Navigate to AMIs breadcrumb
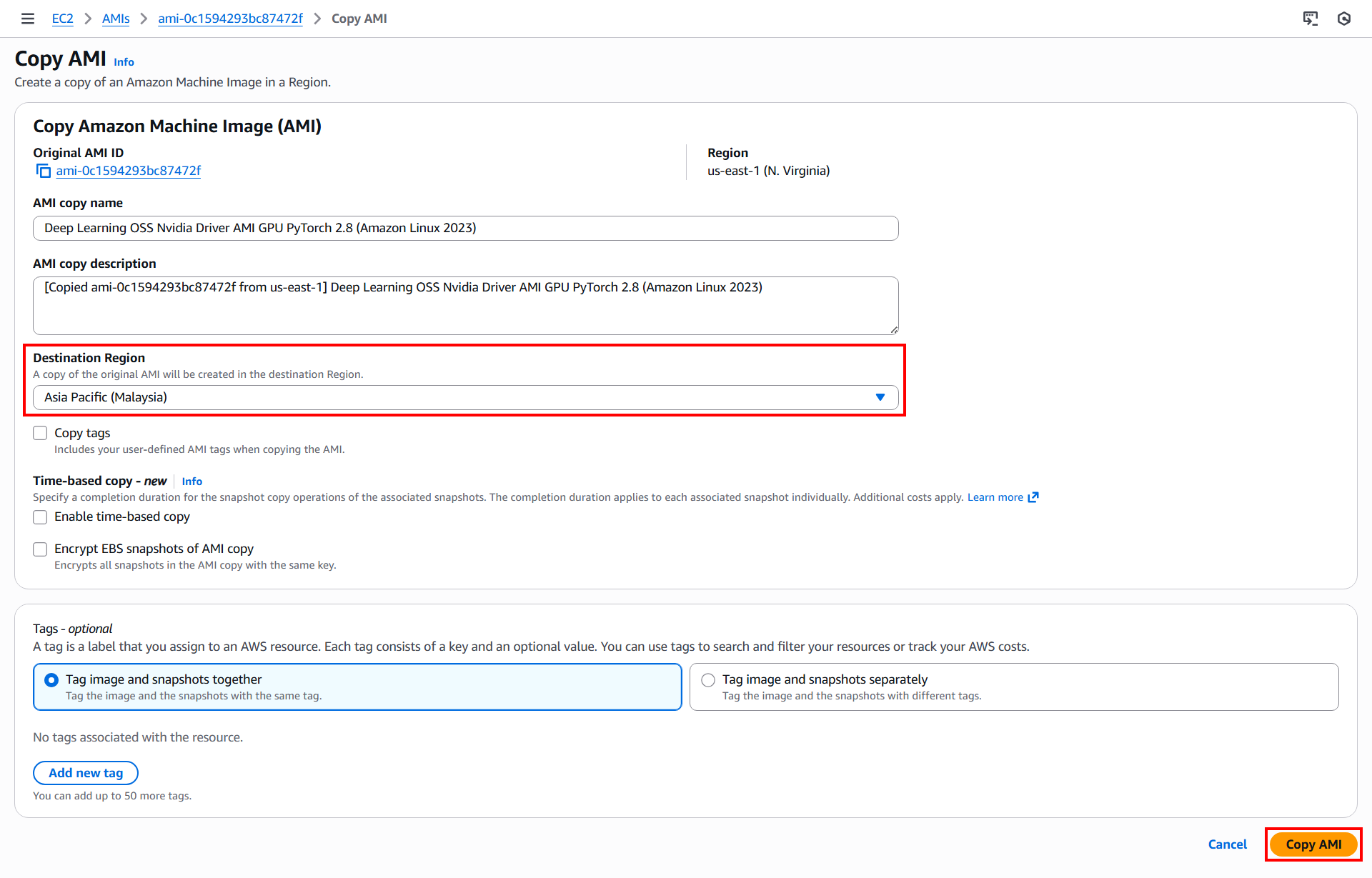Image resolution: width=1372 pixels, height=878 pixels. pos(116,19)
